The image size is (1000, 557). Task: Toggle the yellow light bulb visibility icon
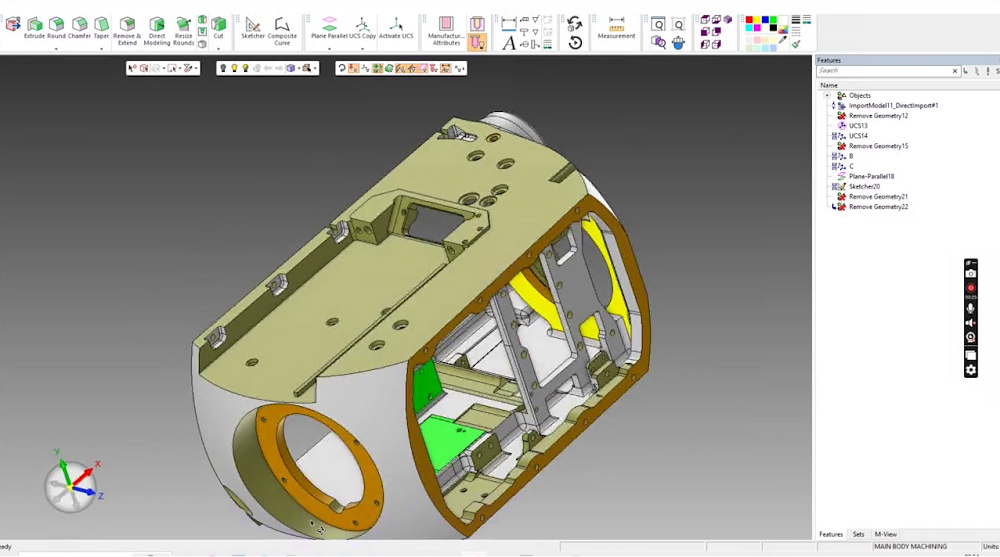pyautogui.click(x=234, y=68)
